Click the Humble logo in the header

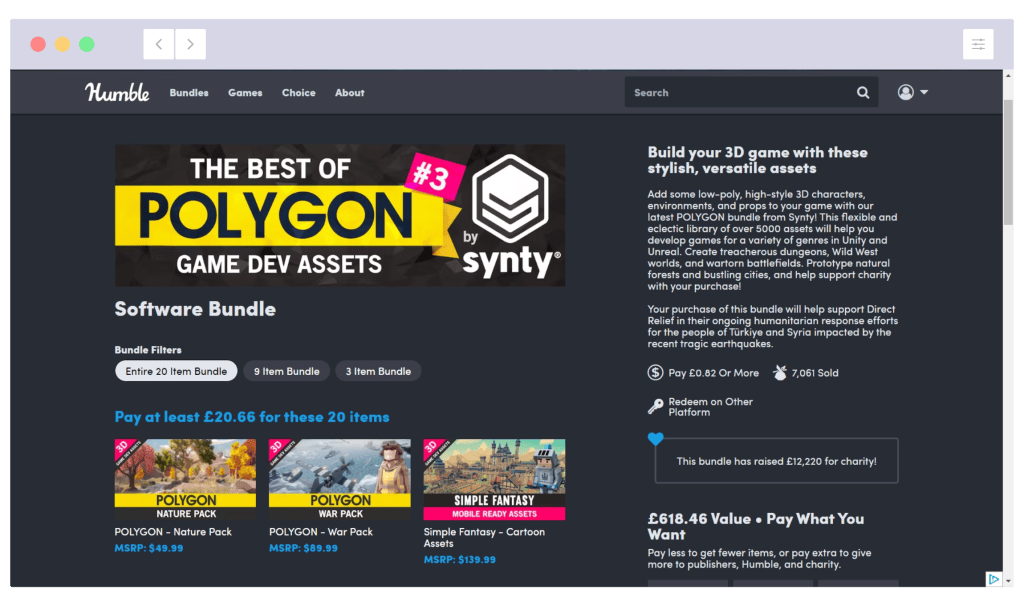point(117,93)
